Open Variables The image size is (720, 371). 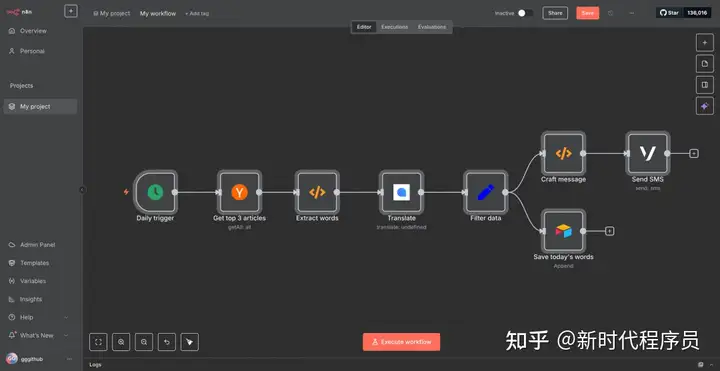[x=40, y=281]
